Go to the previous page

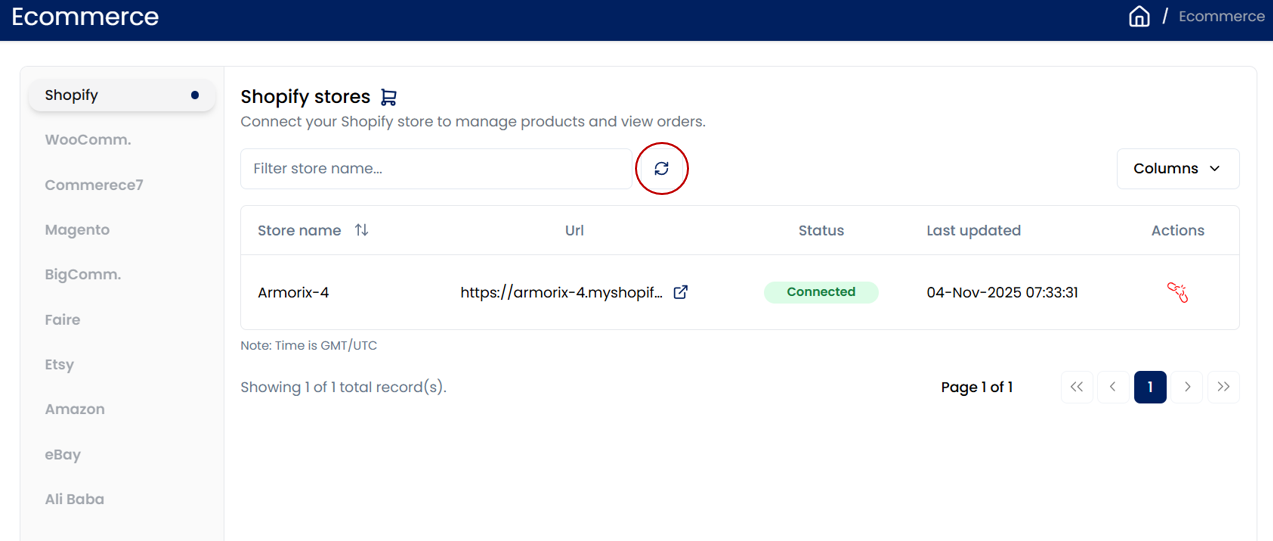pos(1113,387)
